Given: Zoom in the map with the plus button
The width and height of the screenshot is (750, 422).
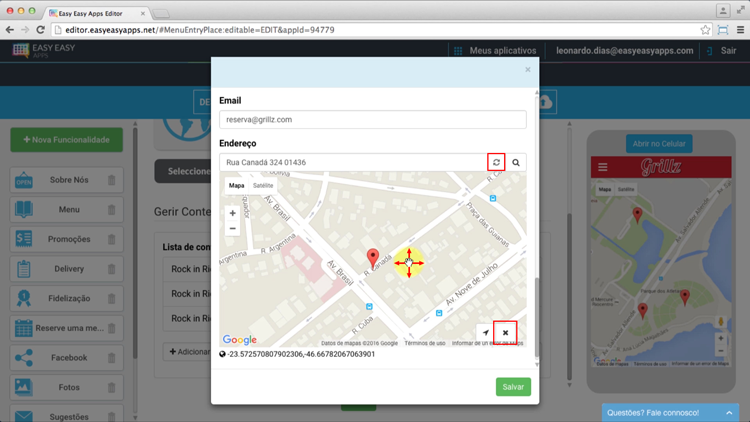Looking at the screenshot, I should (233, 213).
